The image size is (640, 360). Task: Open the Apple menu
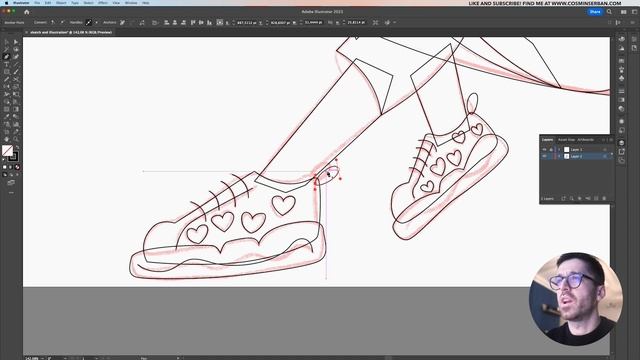pyautogui.click(x=6, y=3)
